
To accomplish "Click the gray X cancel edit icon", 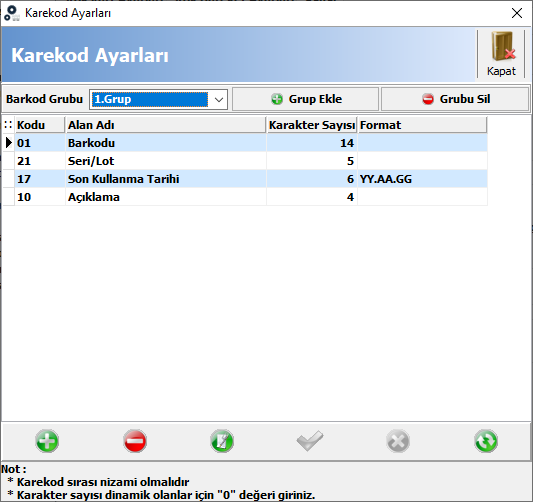I will point(398,441).
